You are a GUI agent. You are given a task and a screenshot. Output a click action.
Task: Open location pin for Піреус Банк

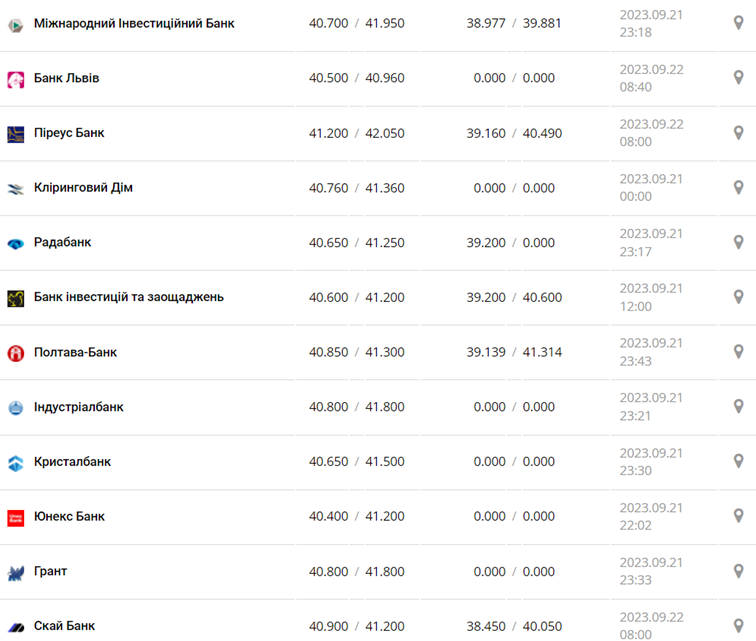point(739,133)
